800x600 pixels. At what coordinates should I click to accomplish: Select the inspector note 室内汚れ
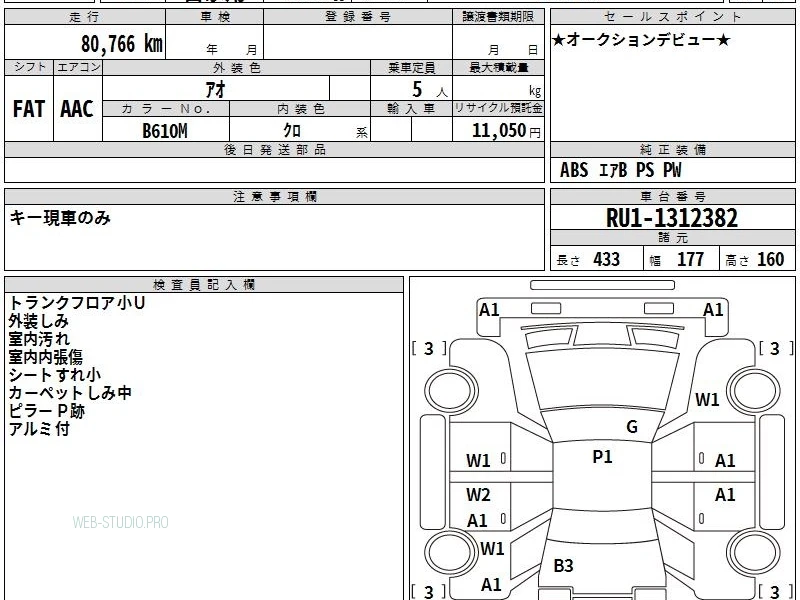coord(39,339)
